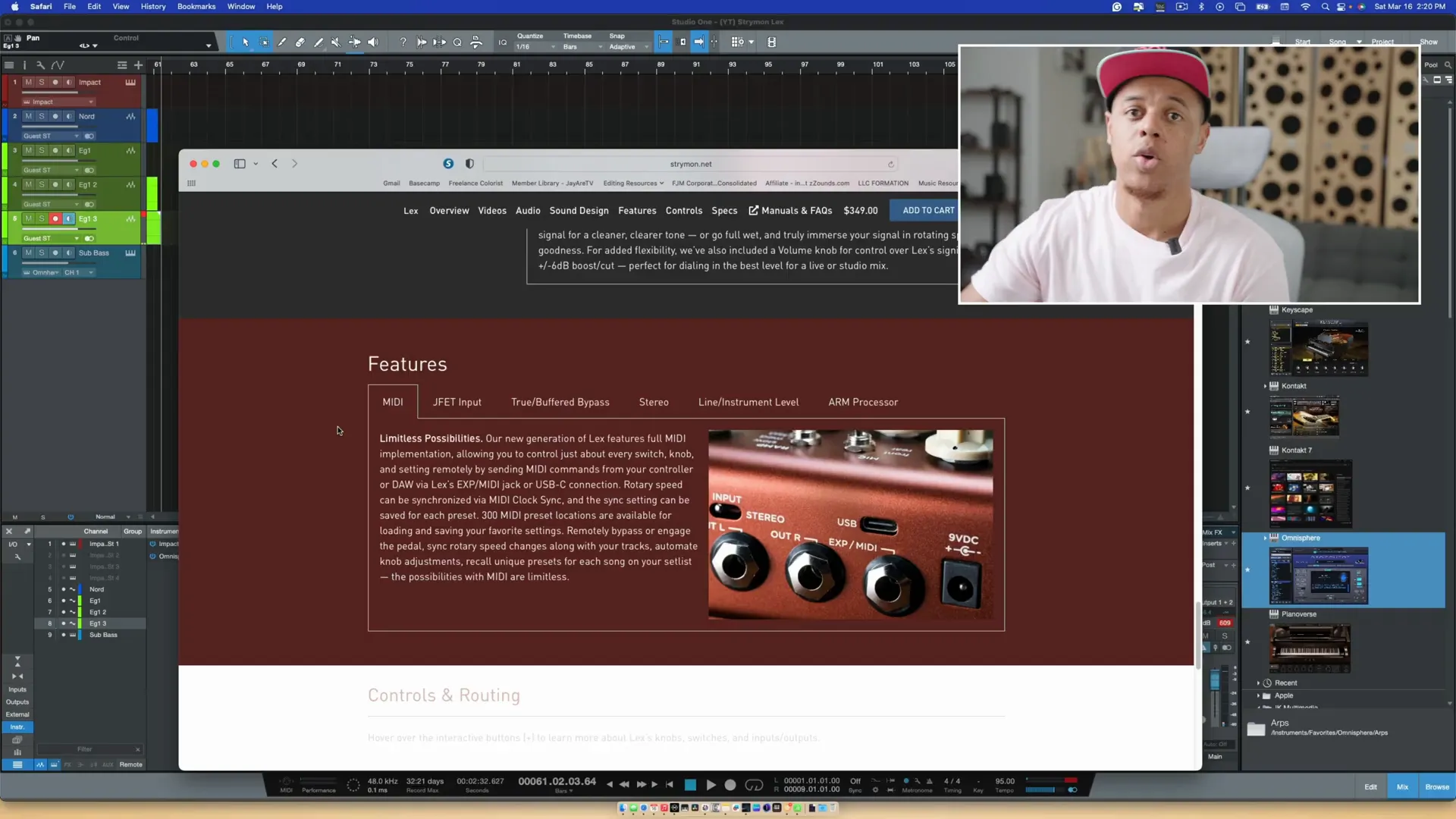Open the inspector i icon

(x=24, y=65)
